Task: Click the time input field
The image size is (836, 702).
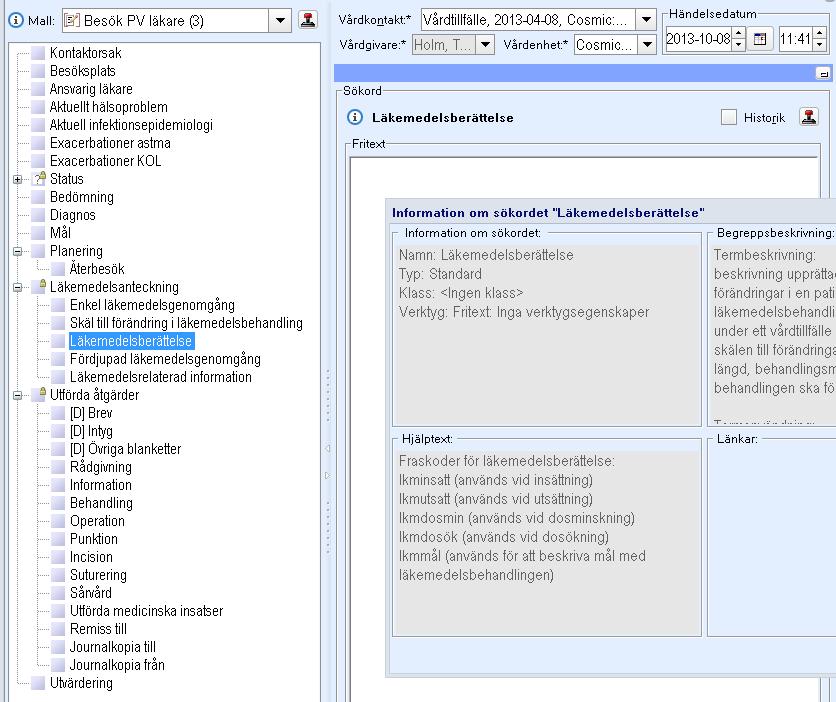Action: (x=796, y=39)
